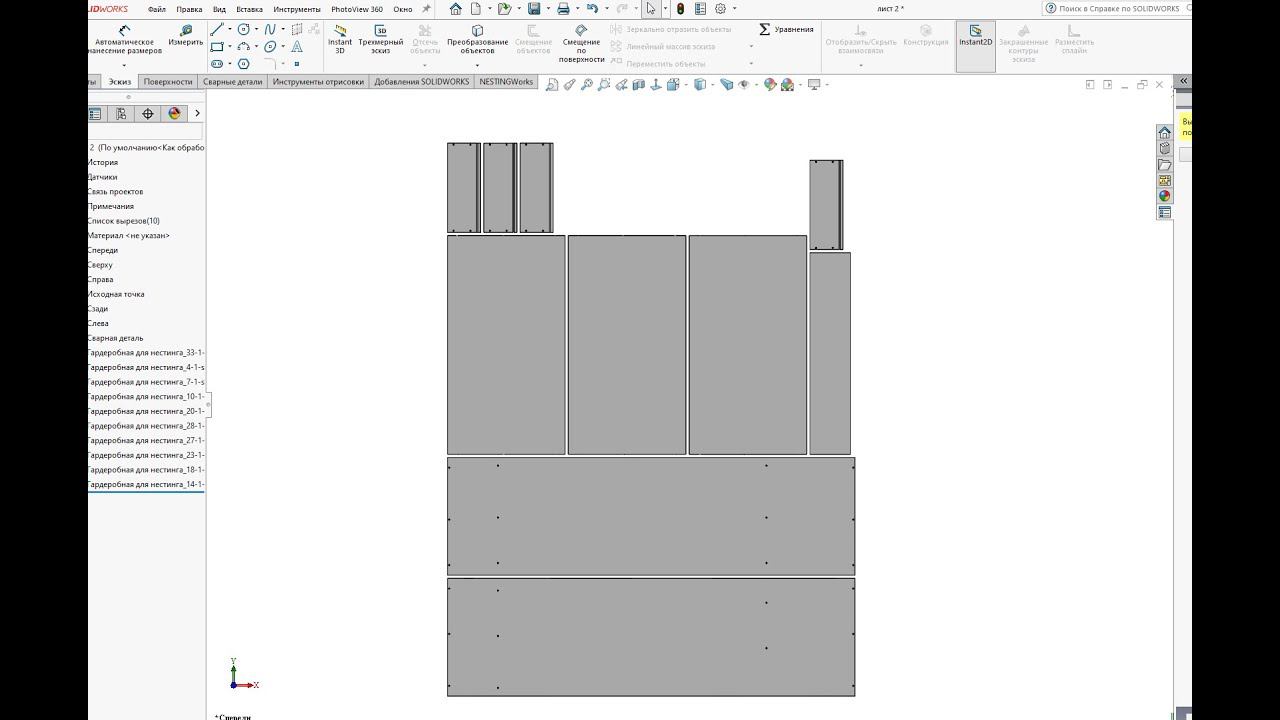Click the Home icon in top toolbar
The width and height of the screenshot is (1280, 720).
(456, 9)
